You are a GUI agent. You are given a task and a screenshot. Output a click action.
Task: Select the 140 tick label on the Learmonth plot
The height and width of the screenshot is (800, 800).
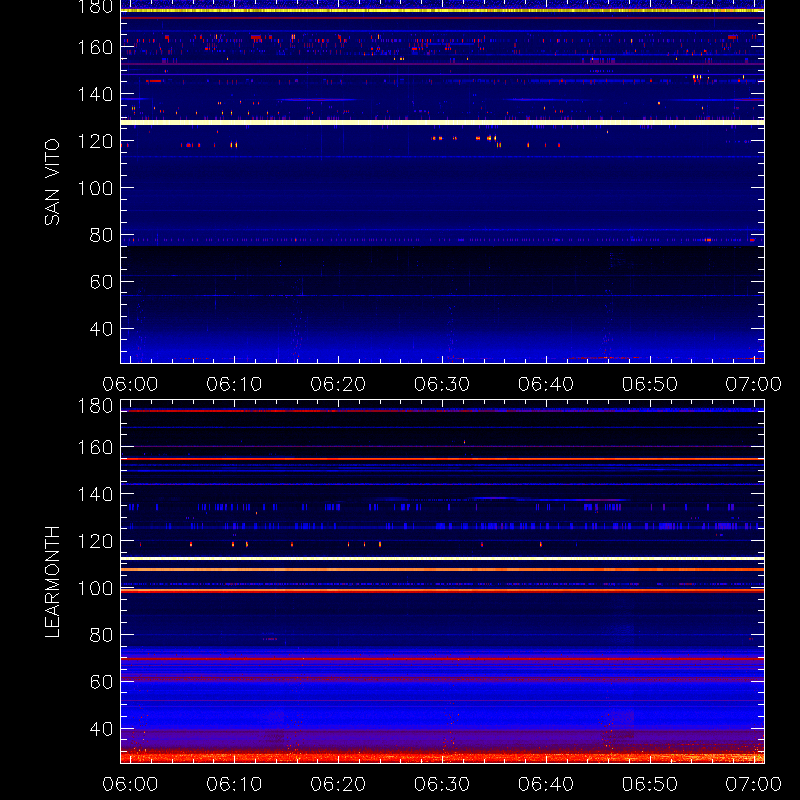pos(95,494)
